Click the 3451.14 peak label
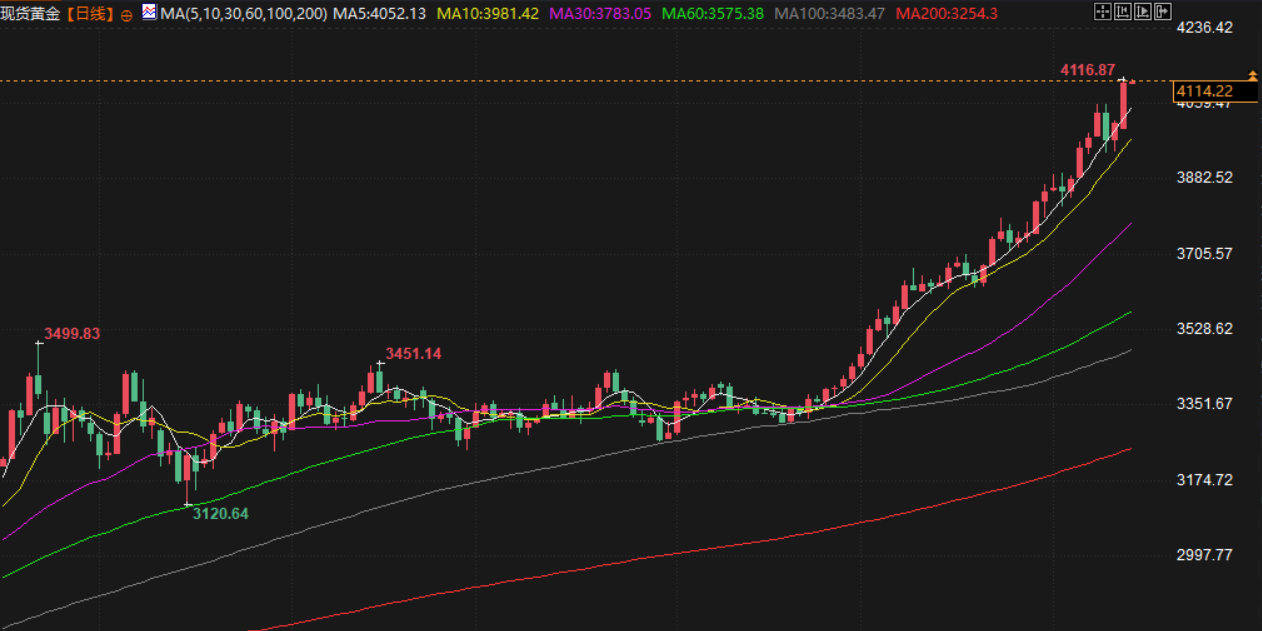The width and height of the screenshot is (1262, 631). point(413,353)
